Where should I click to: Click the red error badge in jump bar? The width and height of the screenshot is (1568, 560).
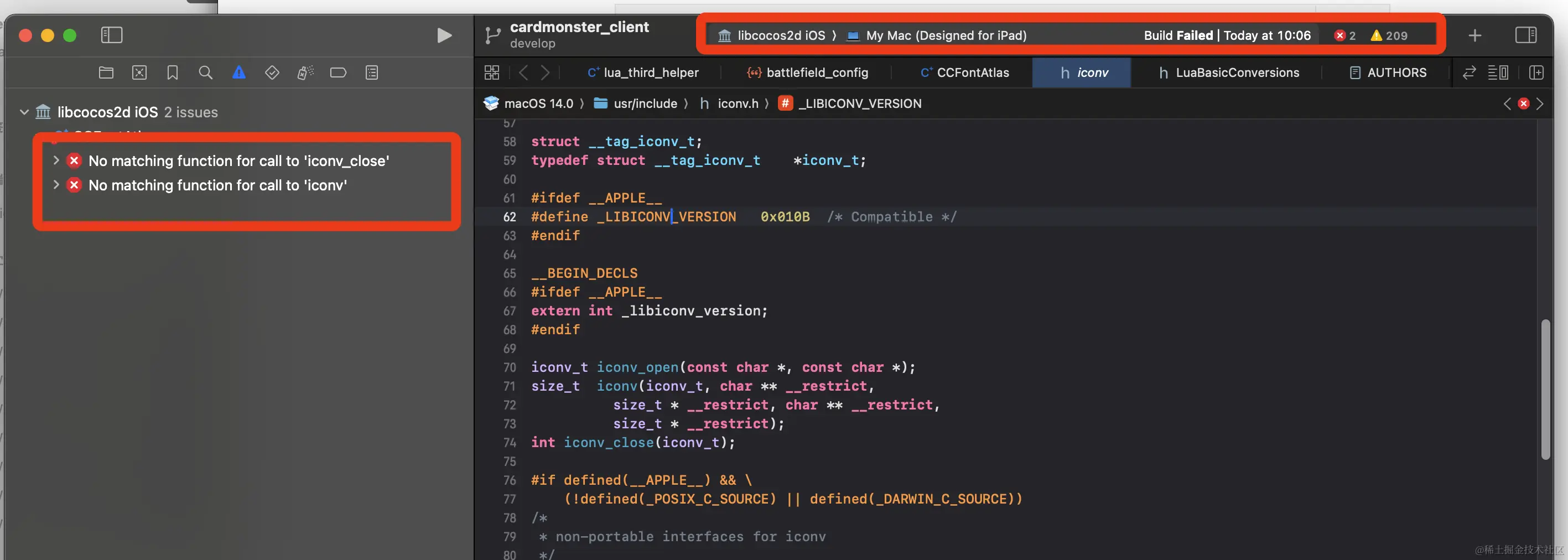(x=1524, y=103)
